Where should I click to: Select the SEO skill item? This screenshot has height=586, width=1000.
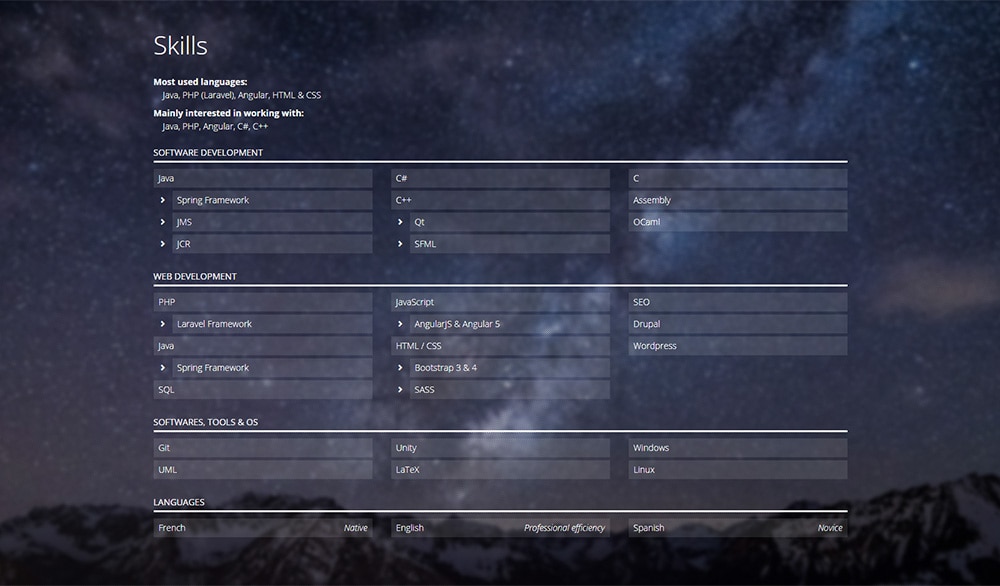(739, 302)
